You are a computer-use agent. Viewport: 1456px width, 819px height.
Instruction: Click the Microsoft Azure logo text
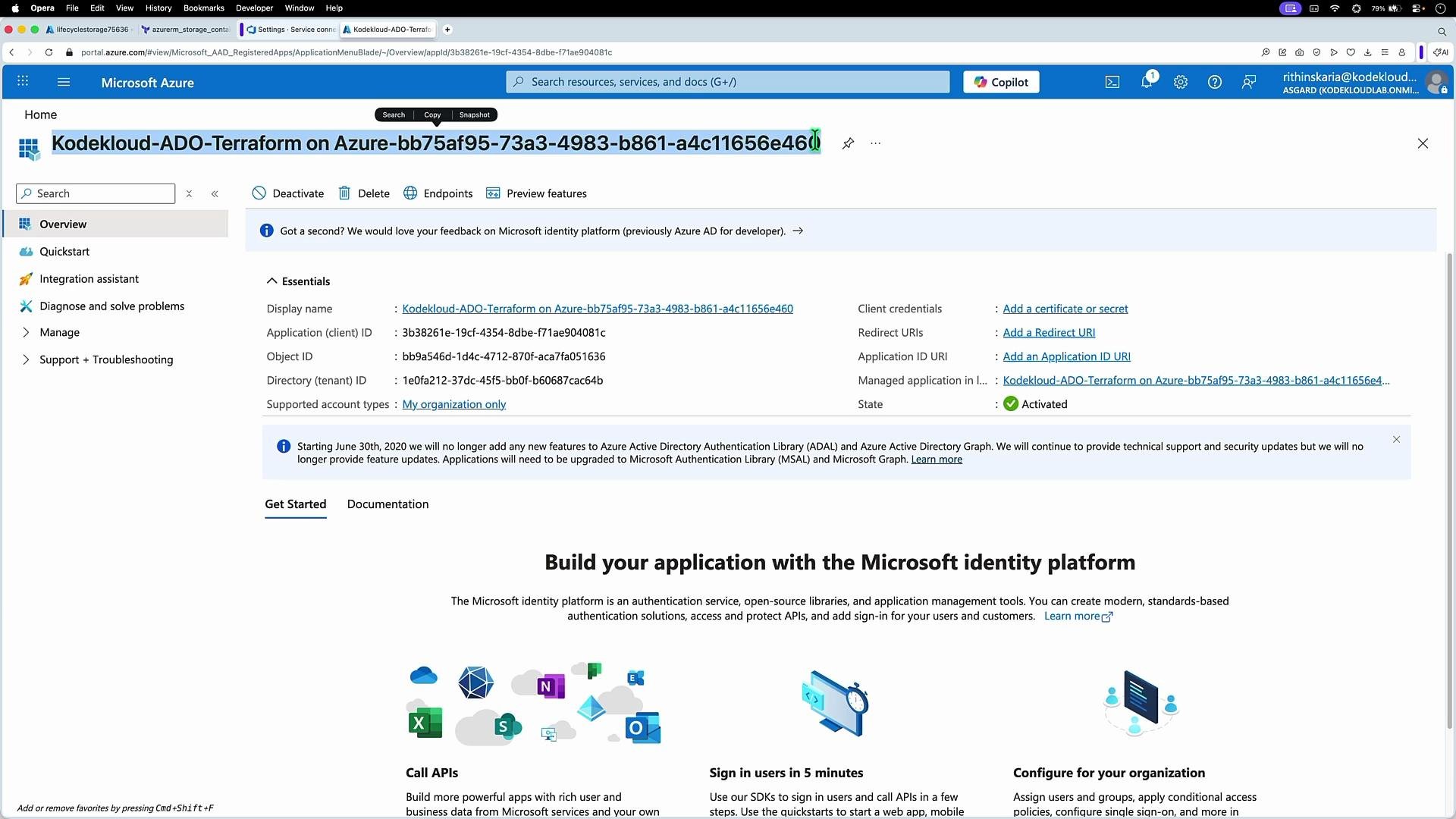pos(148,83)
